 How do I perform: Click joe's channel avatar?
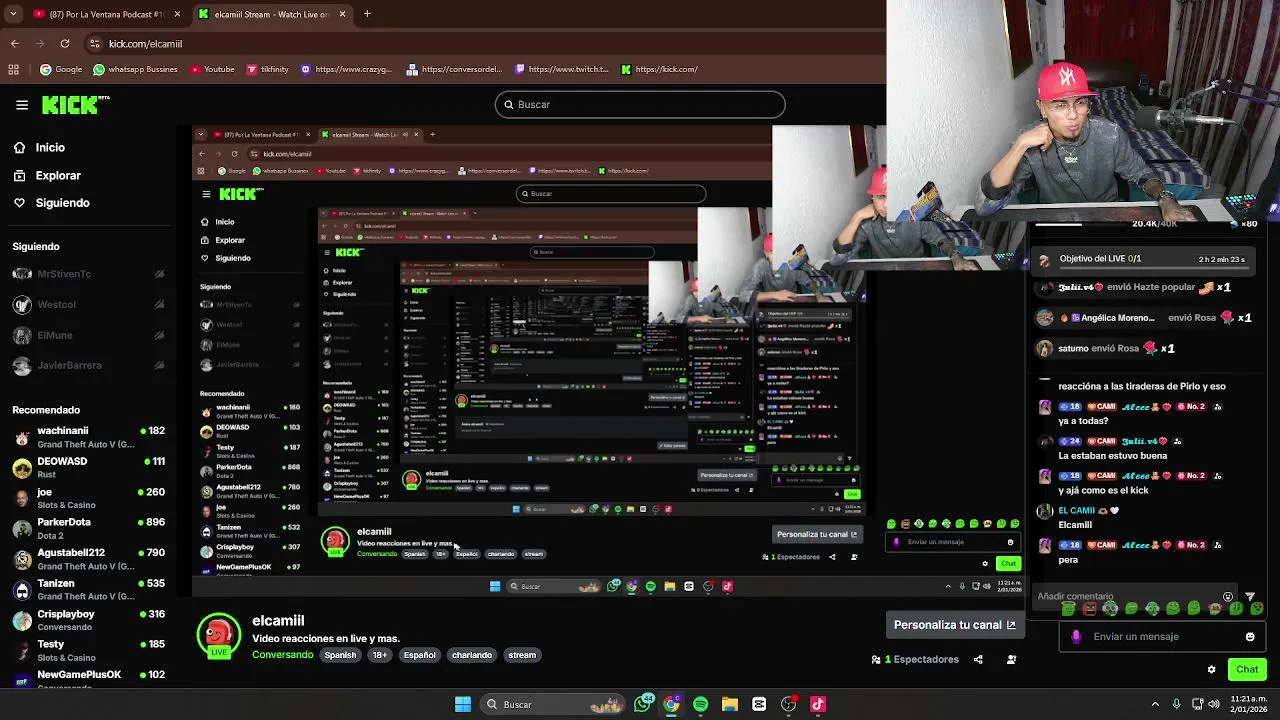[x=22, y=498]
